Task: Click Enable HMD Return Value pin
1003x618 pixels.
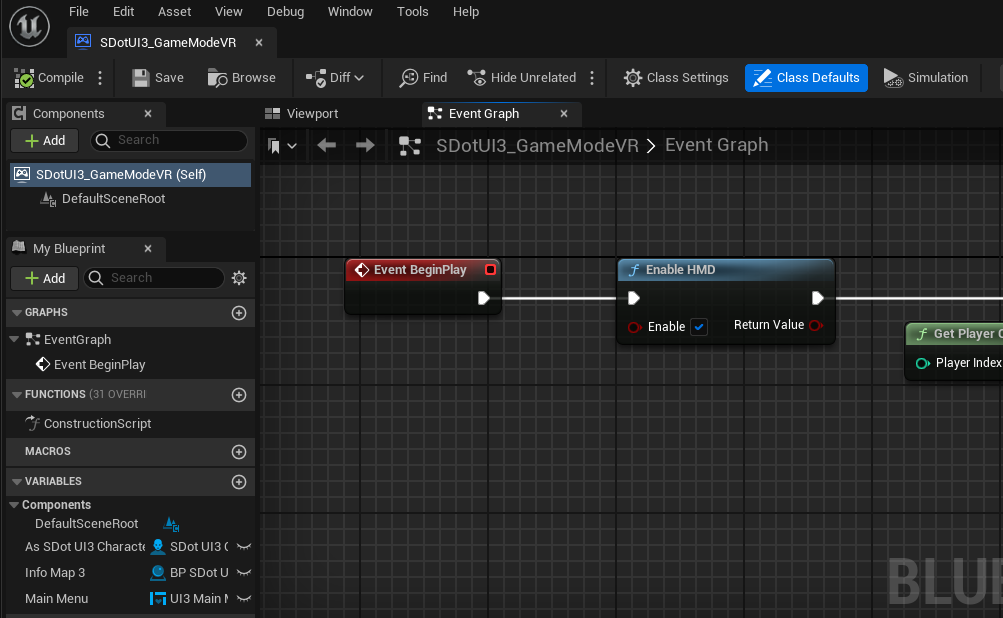Action: click(x=816, y=325)
